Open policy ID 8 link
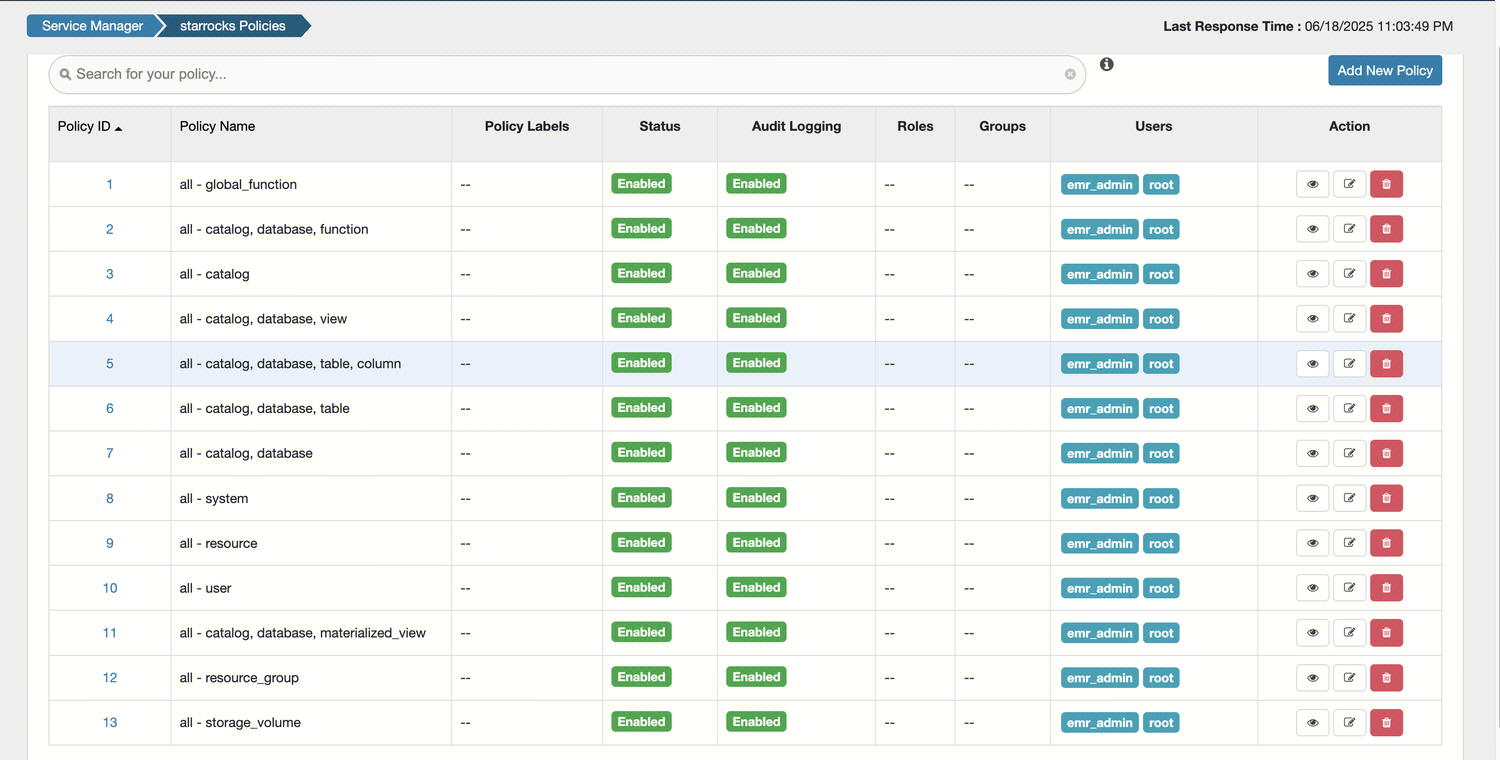1500x760 pixels. [110, 498]
